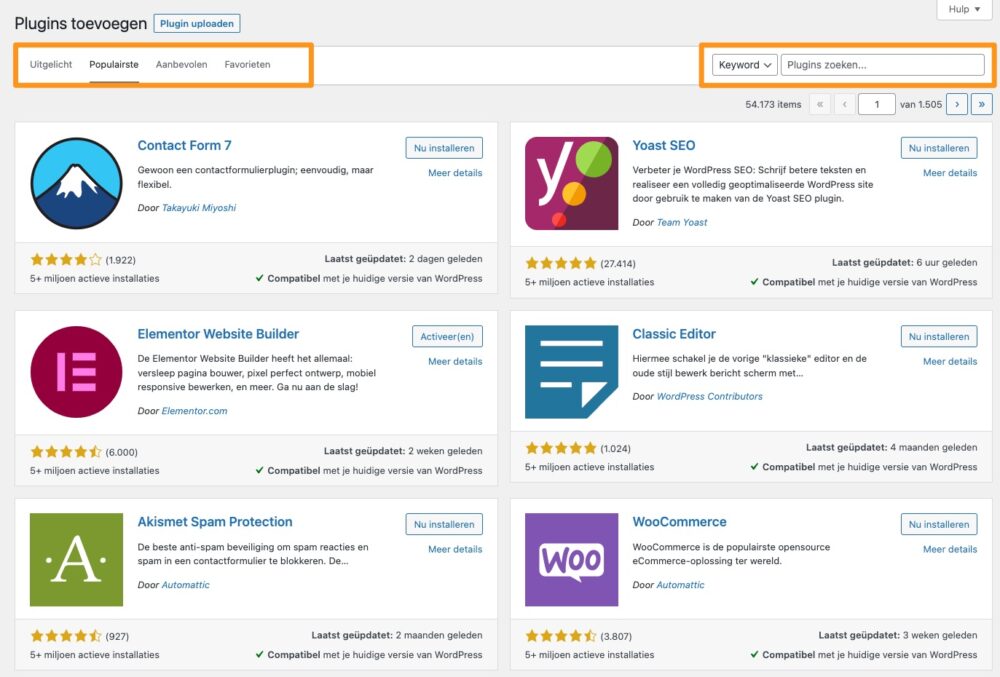Jump to the last page with the double-arrow icon
This screenshot has width=1000, height=677.
(x=982, y=103)
